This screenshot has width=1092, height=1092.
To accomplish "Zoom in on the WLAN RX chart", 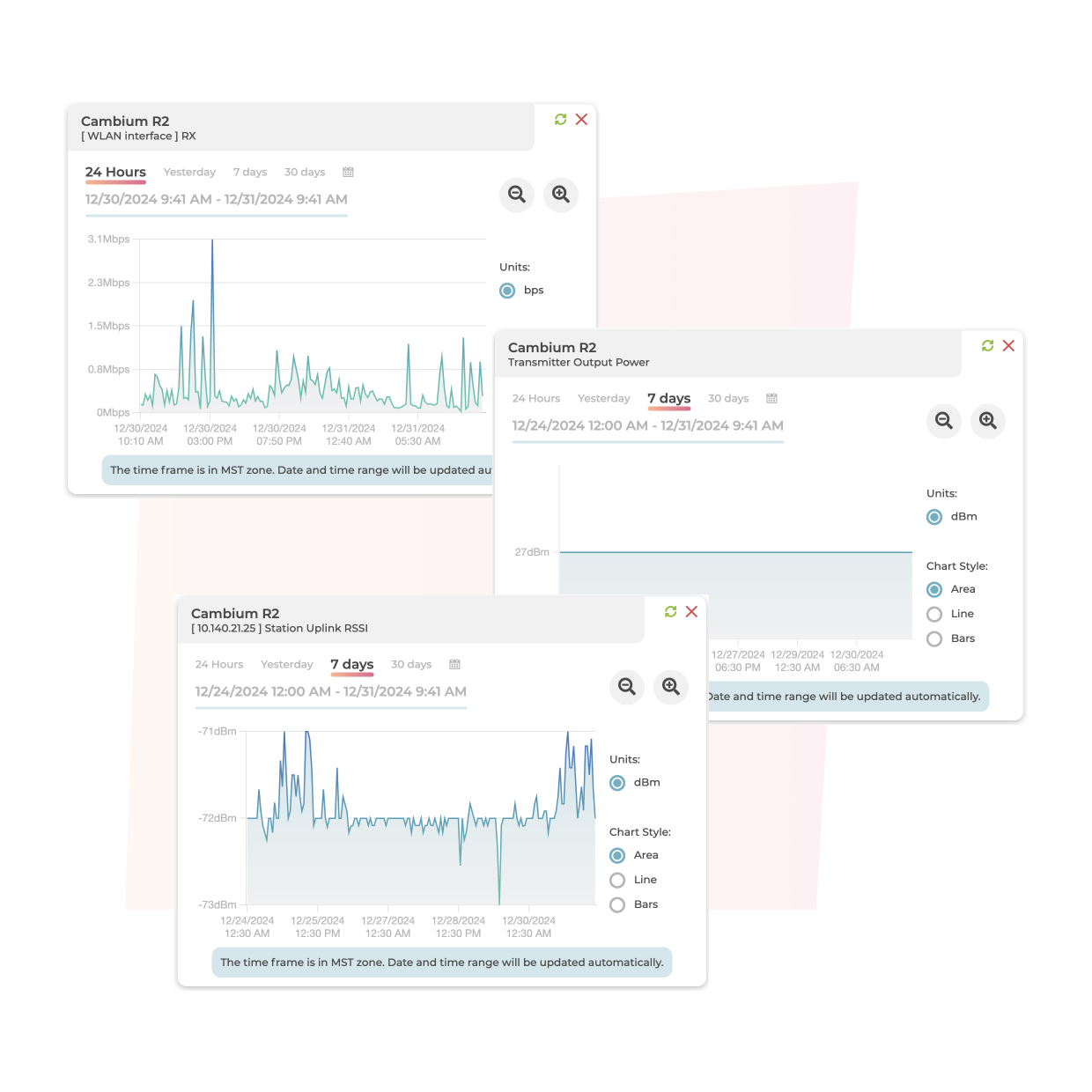I will [561, 195].
